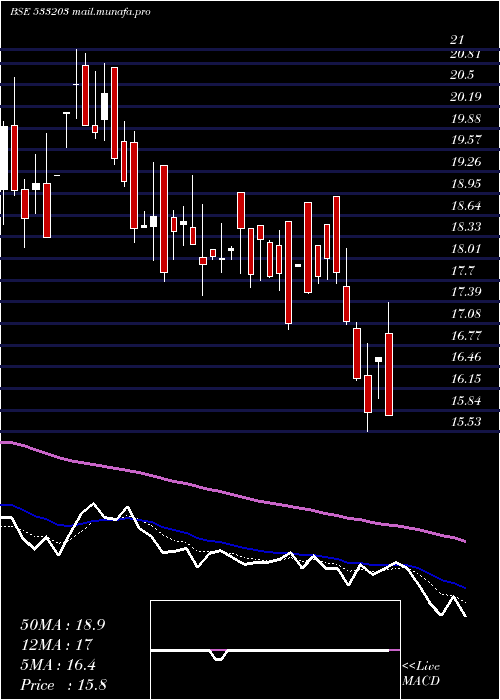Click the 20.19 price axis label

coord(465,96)
